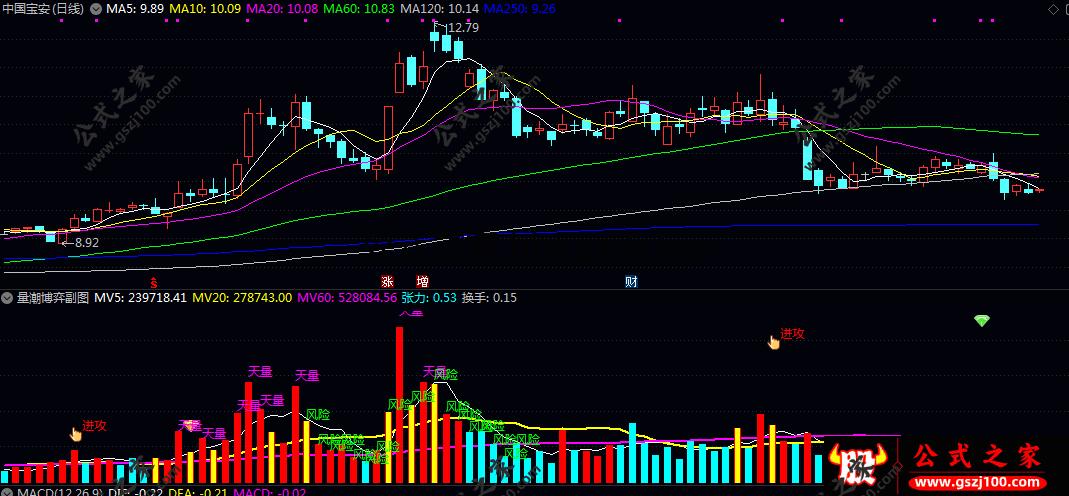Click the hand icon beside lower-left 进攻
Viewport: 1069px width, 496px height.
pyautogui.click(x=76, y=433)
